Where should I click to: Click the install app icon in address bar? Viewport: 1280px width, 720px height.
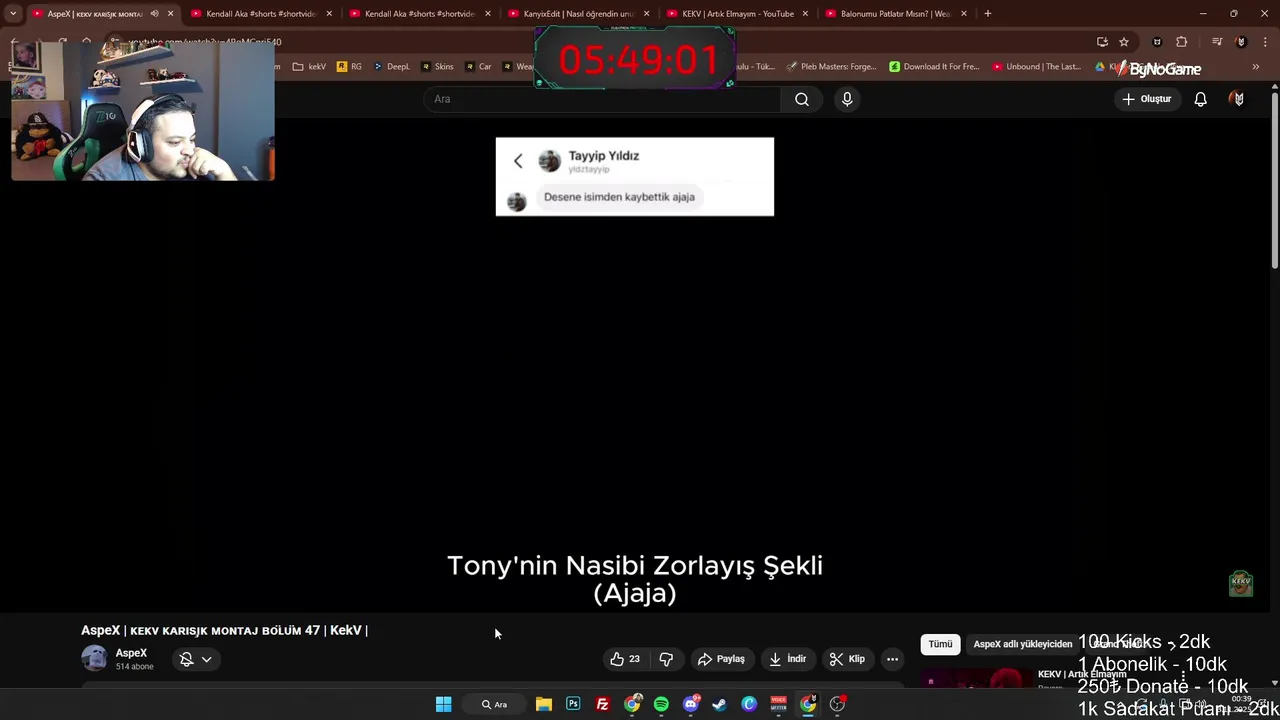pos(1102,42)
